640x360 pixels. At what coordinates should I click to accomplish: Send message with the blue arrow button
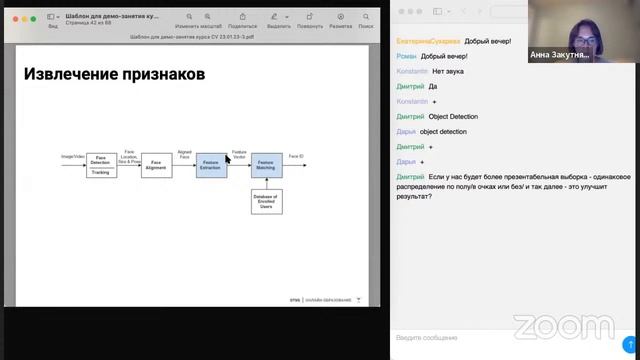click(630, 344)
